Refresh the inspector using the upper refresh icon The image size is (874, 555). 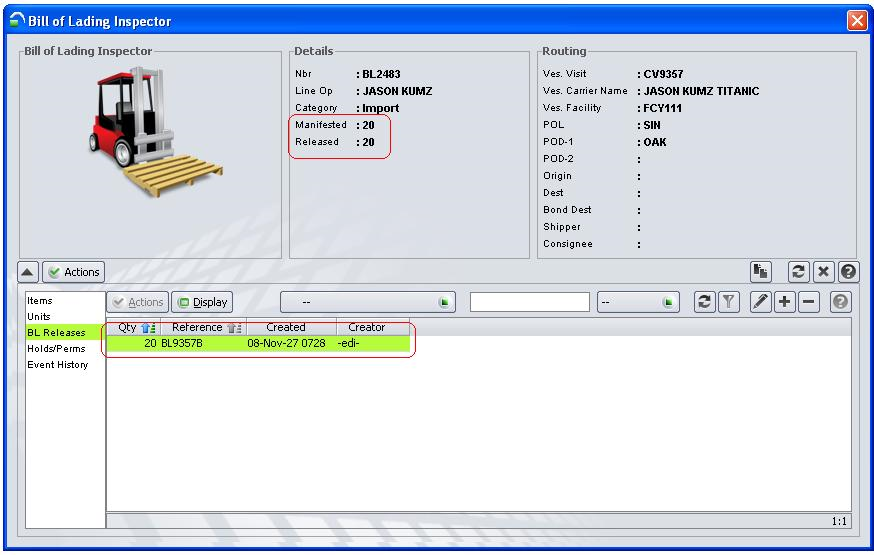[x=798, y=272]
